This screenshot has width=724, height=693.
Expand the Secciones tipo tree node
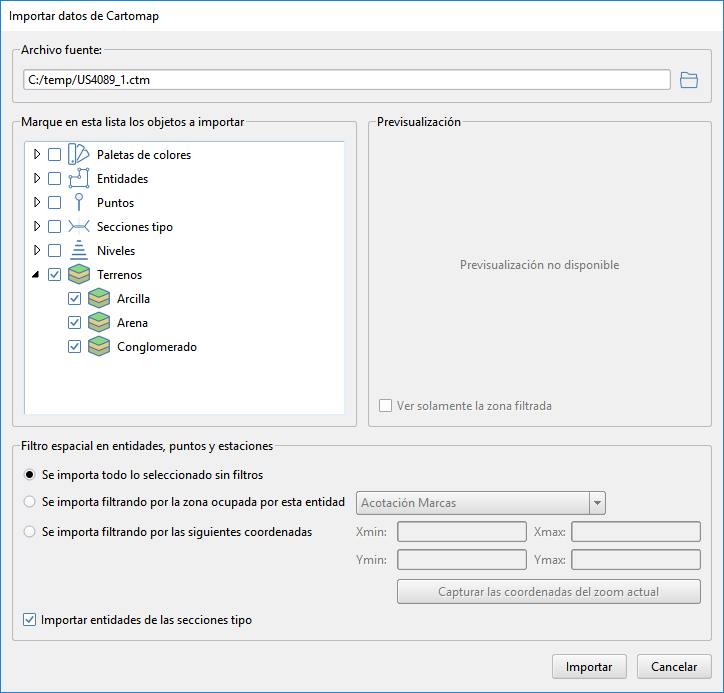[37, 226]
